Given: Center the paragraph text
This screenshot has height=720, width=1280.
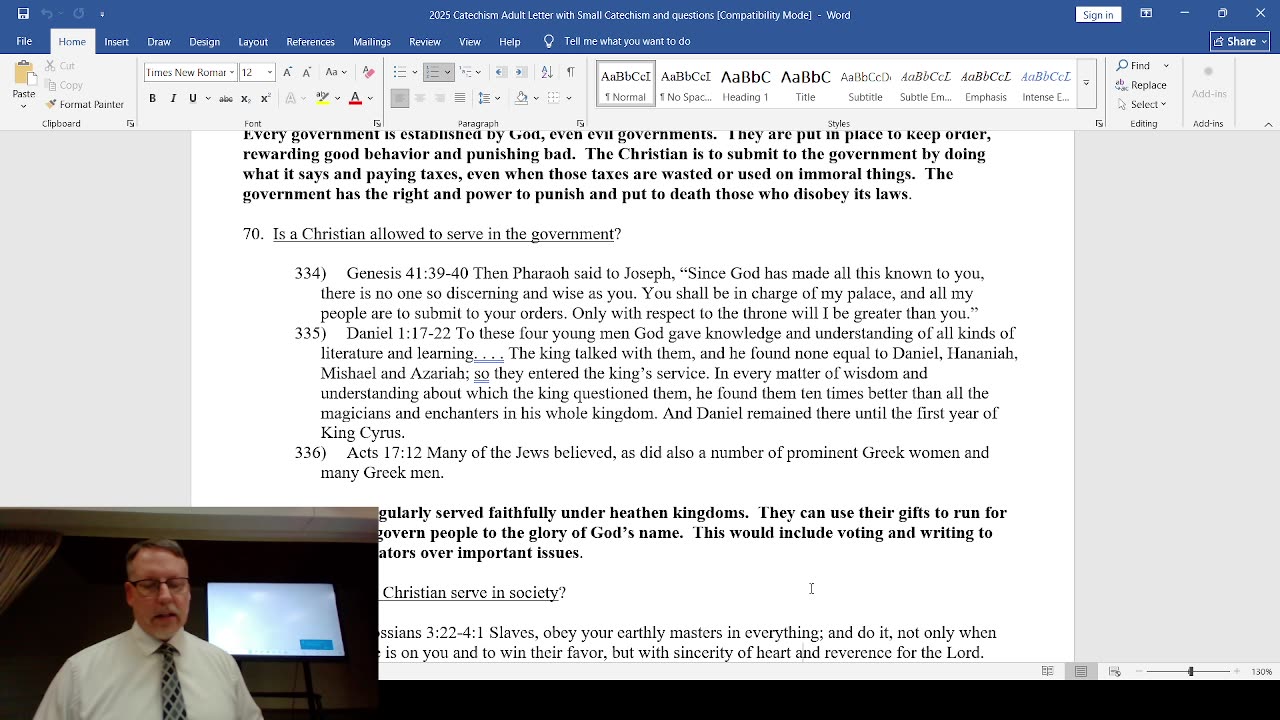Looking at the screenshot, I should (x=419, y=98).
